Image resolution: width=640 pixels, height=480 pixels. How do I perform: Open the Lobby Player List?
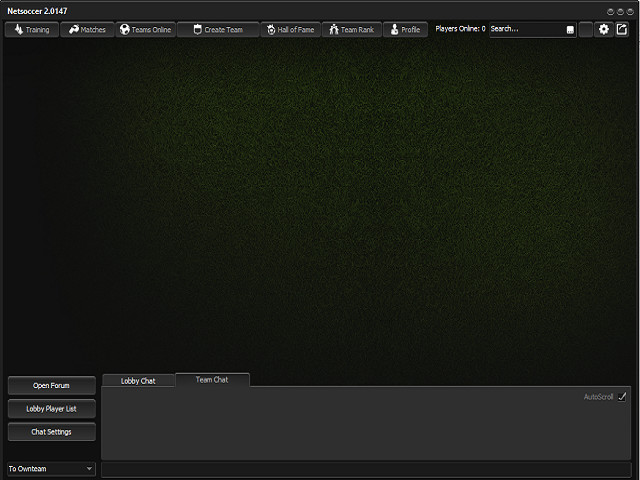[52, 408]
